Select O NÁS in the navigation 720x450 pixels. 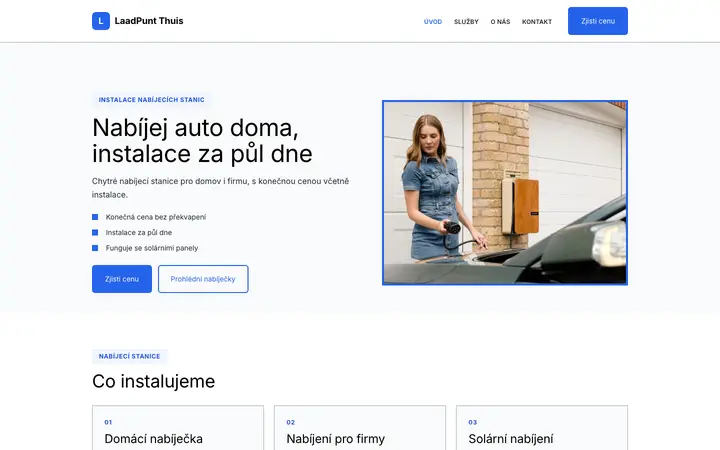tap(500, 22)
